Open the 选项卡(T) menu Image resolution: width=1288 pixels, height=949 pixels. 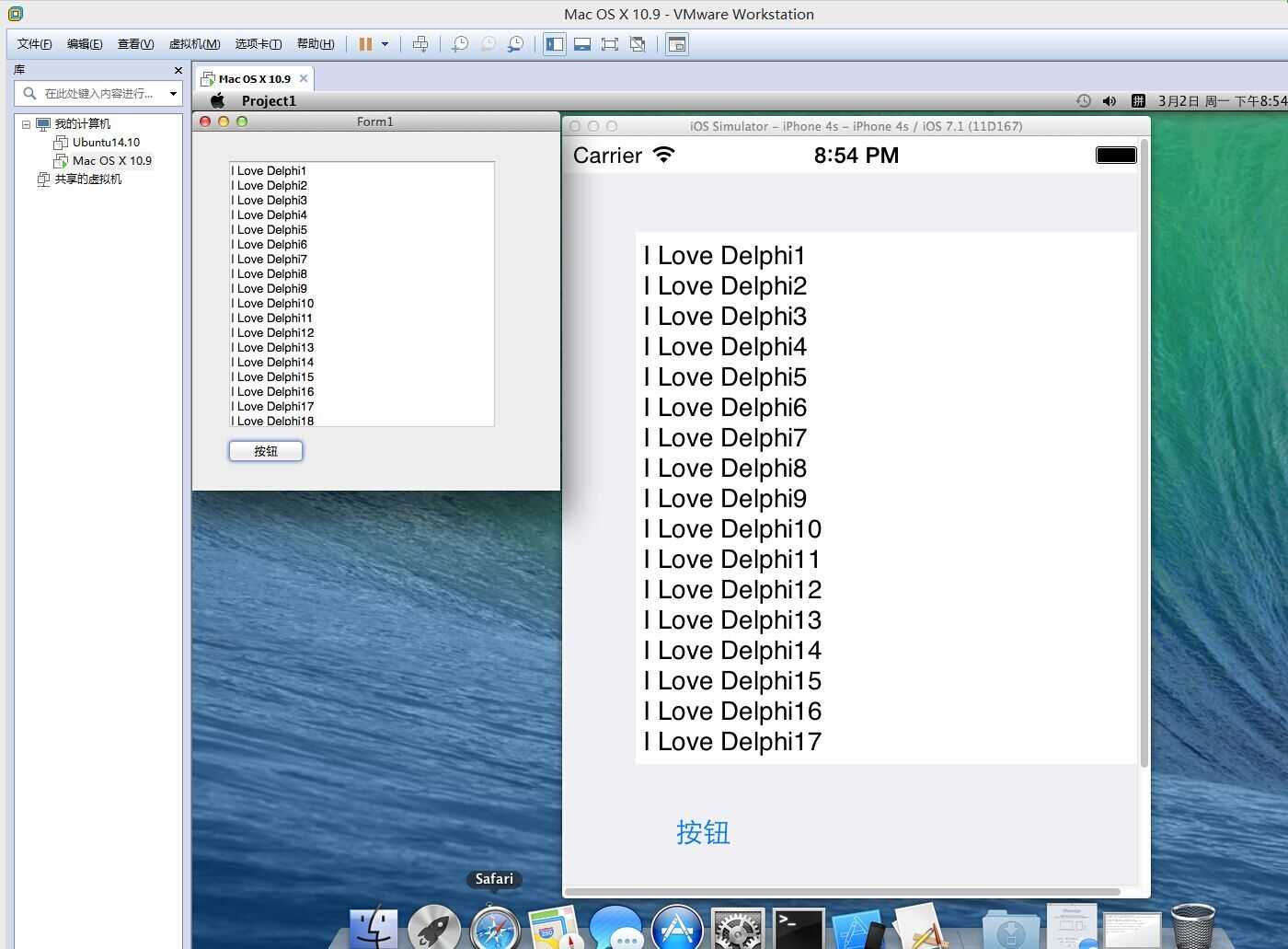click(259, 44)
